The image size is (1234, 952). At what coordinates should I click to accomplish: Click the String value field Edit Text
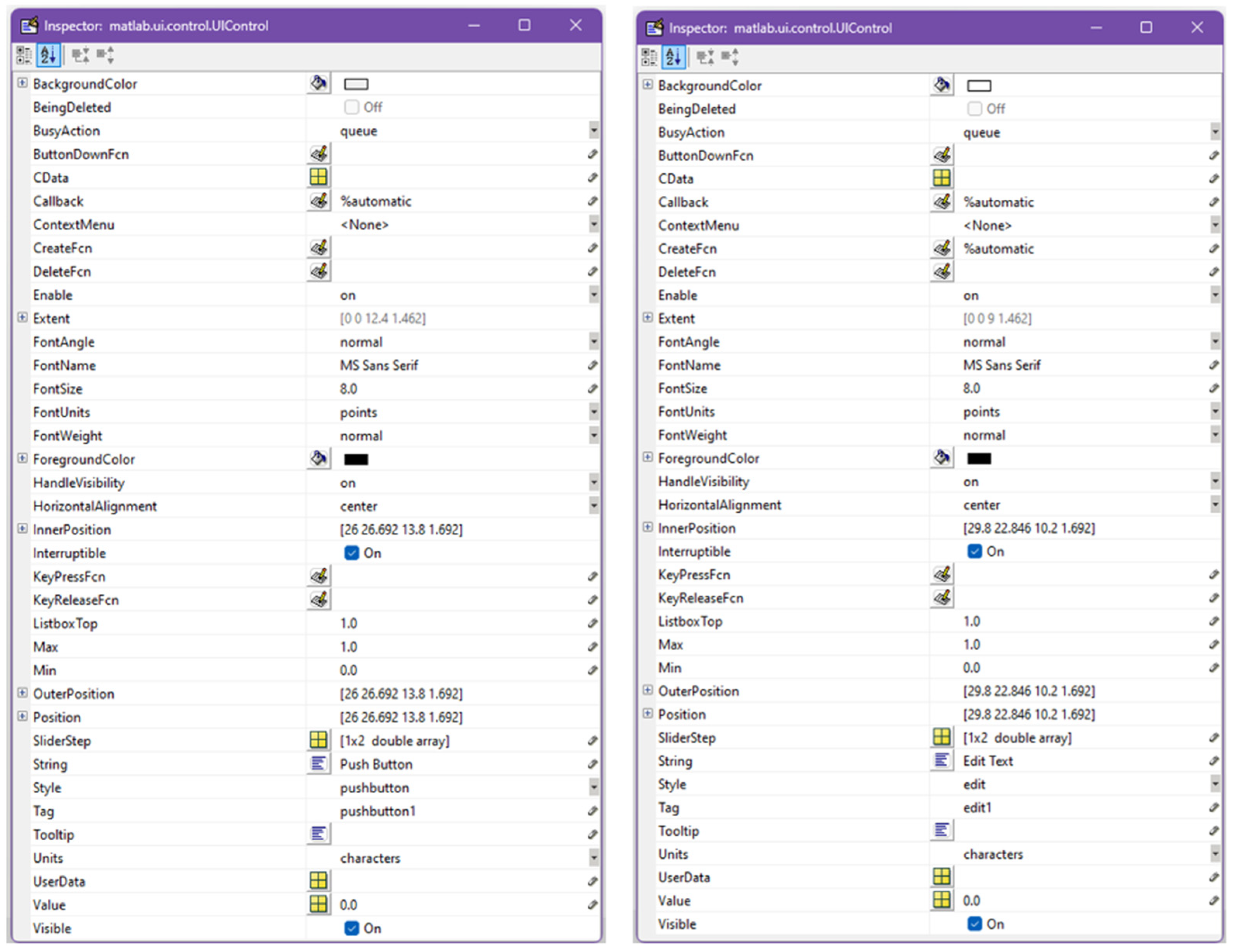988,761
